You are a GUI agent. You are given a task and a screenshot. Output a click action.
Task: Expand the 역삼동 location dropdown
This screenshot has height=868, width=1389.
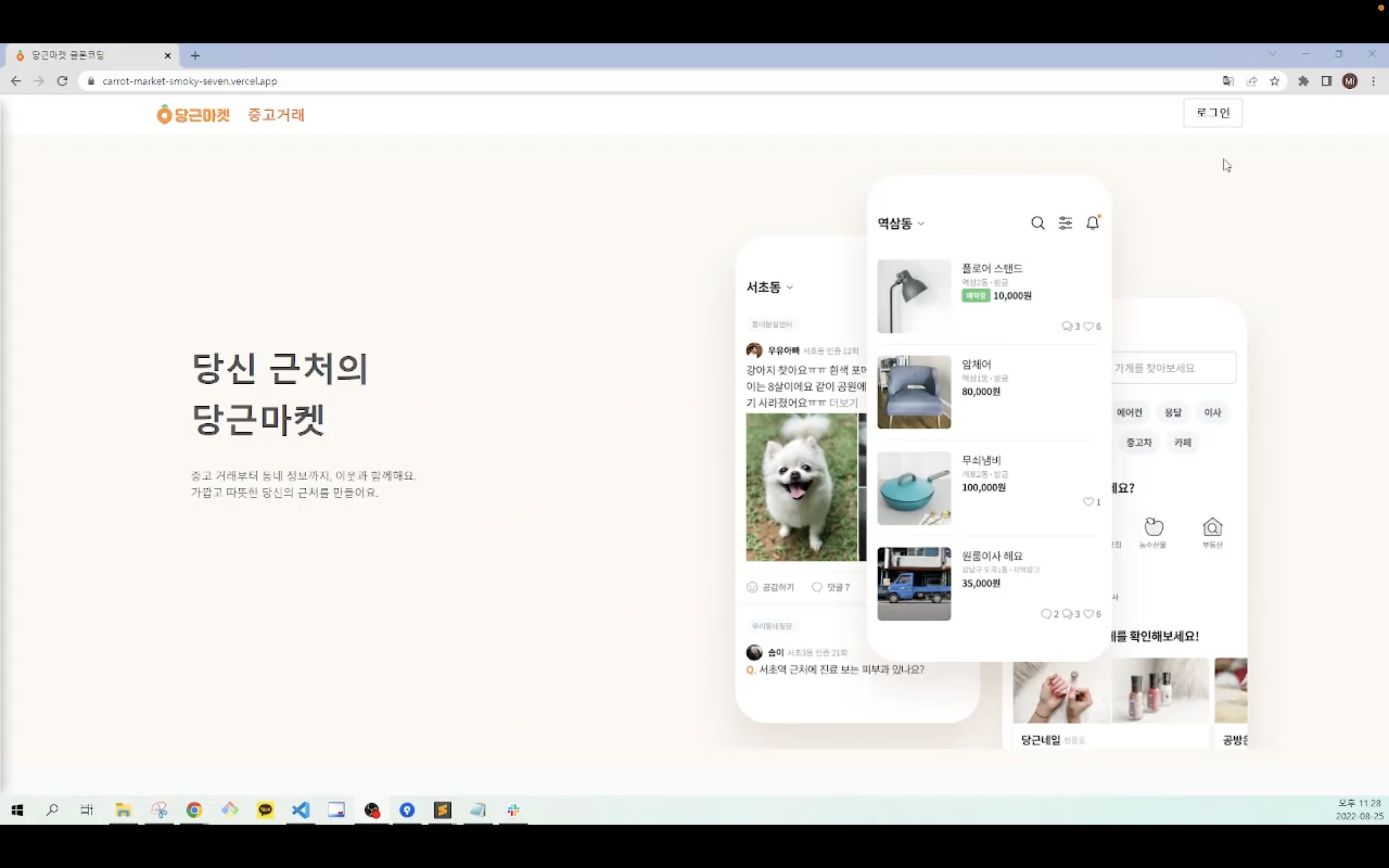point(900,224)
